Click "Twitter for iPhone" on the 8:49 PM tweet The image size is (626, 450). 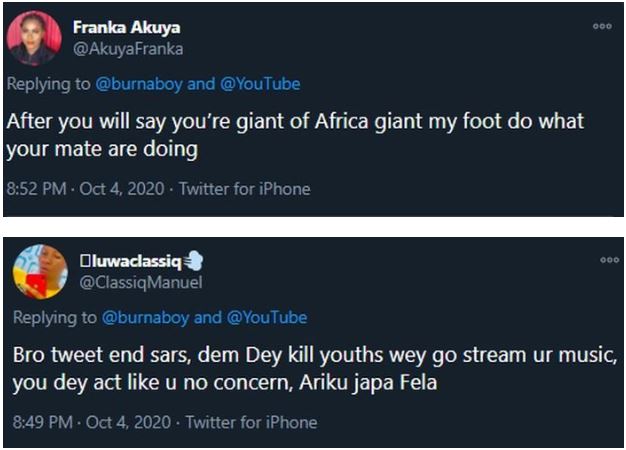click(x=251, y=422)
